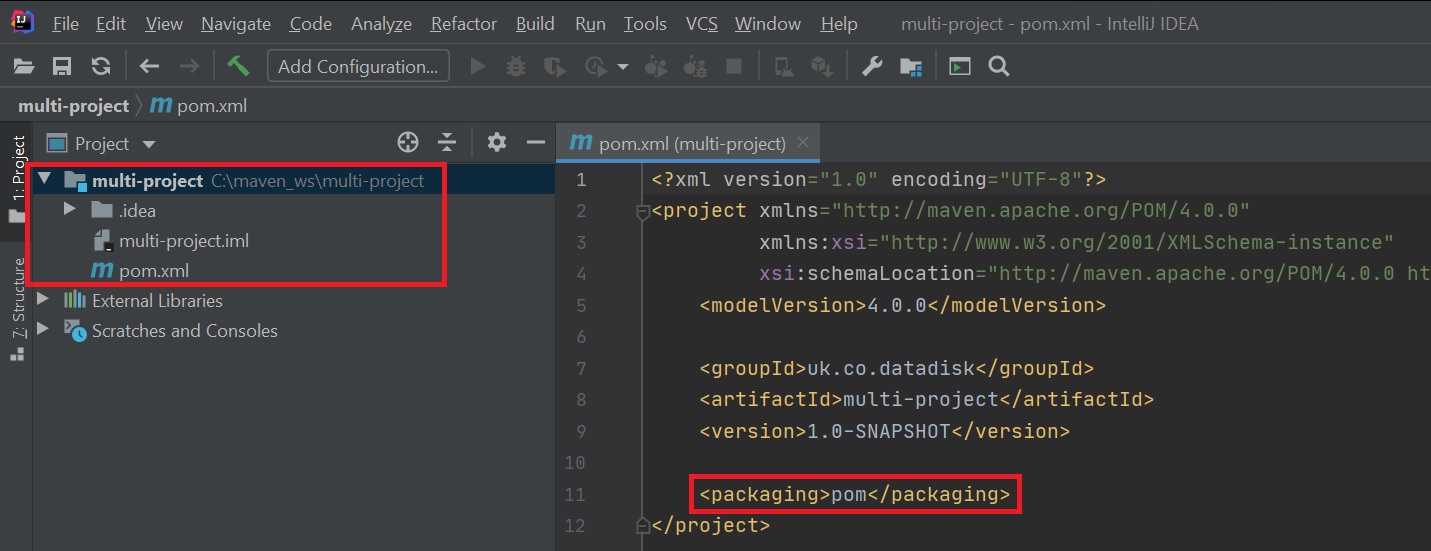1431x551 pixels.
Task: Click Collapse All icon in Project panel
Action: (447, 143)
